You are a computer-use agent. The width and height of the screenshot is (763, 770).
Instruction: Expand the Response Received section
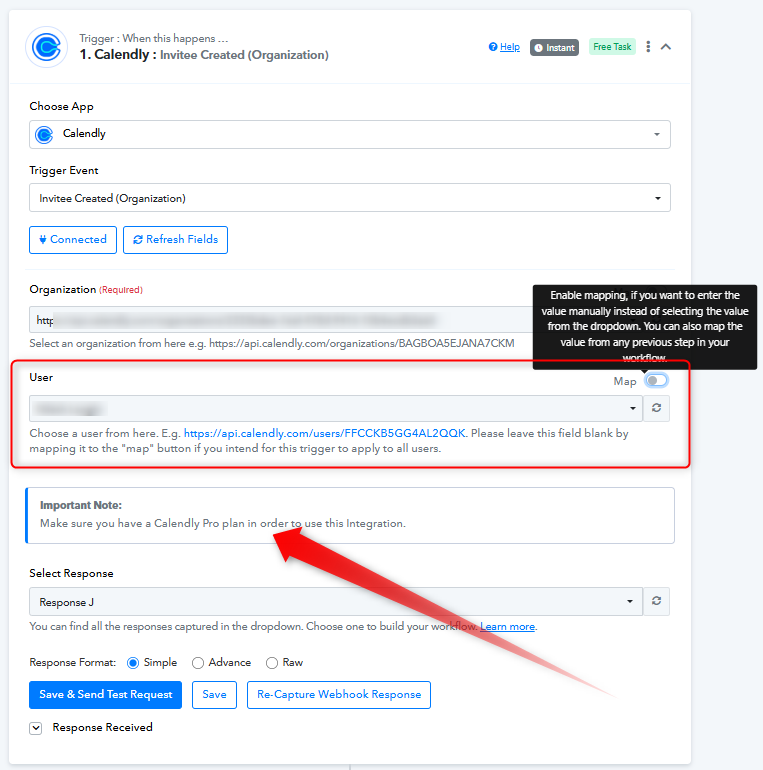point(35,728)
